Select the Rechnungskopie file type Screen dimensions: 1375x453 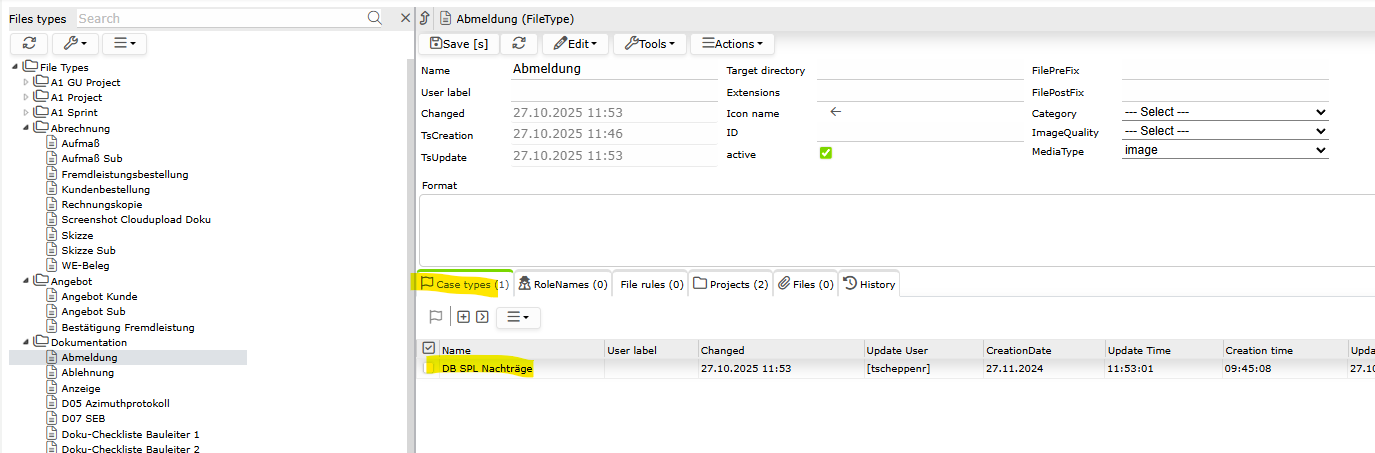[102, 204]
